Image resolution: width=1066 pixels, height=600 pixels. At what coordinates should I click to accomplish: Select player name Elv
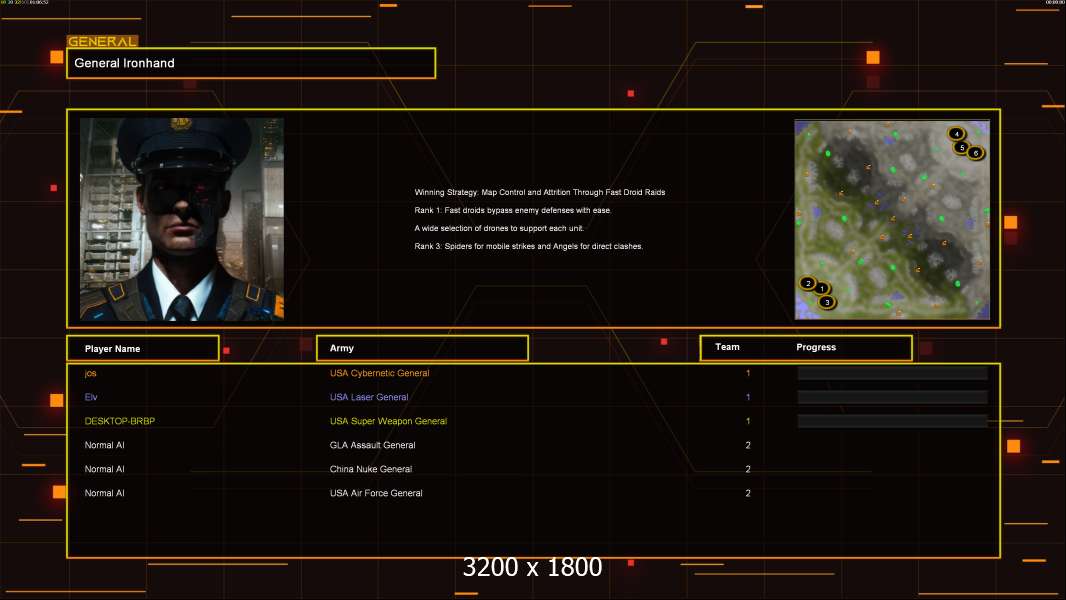click(x=91, y=397)
